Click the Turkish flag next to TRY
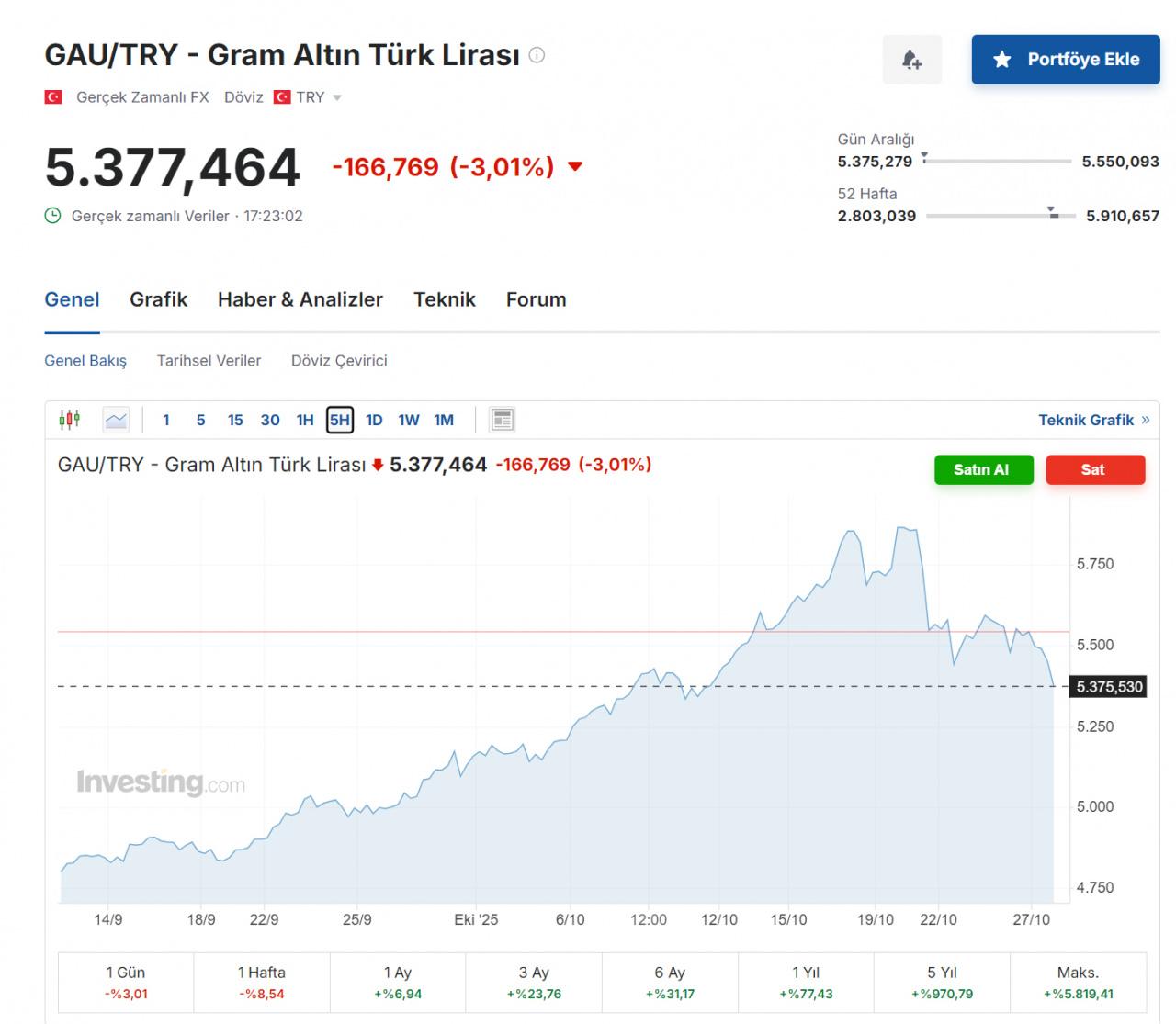 [x=283, y=97]
